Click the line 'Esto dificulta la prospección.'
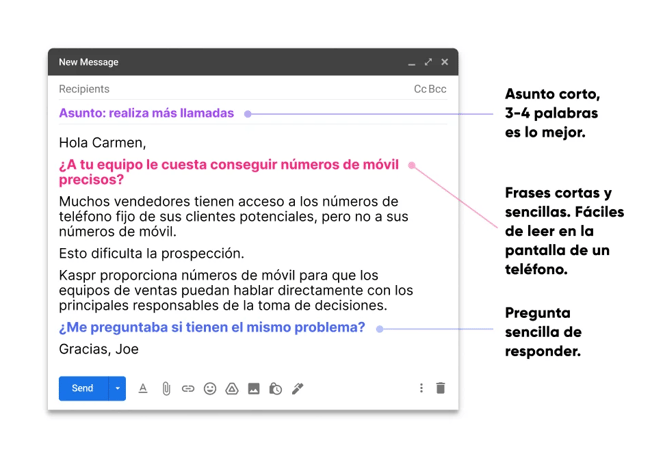Viewport: 650px width, 458px height. [151, 253]
